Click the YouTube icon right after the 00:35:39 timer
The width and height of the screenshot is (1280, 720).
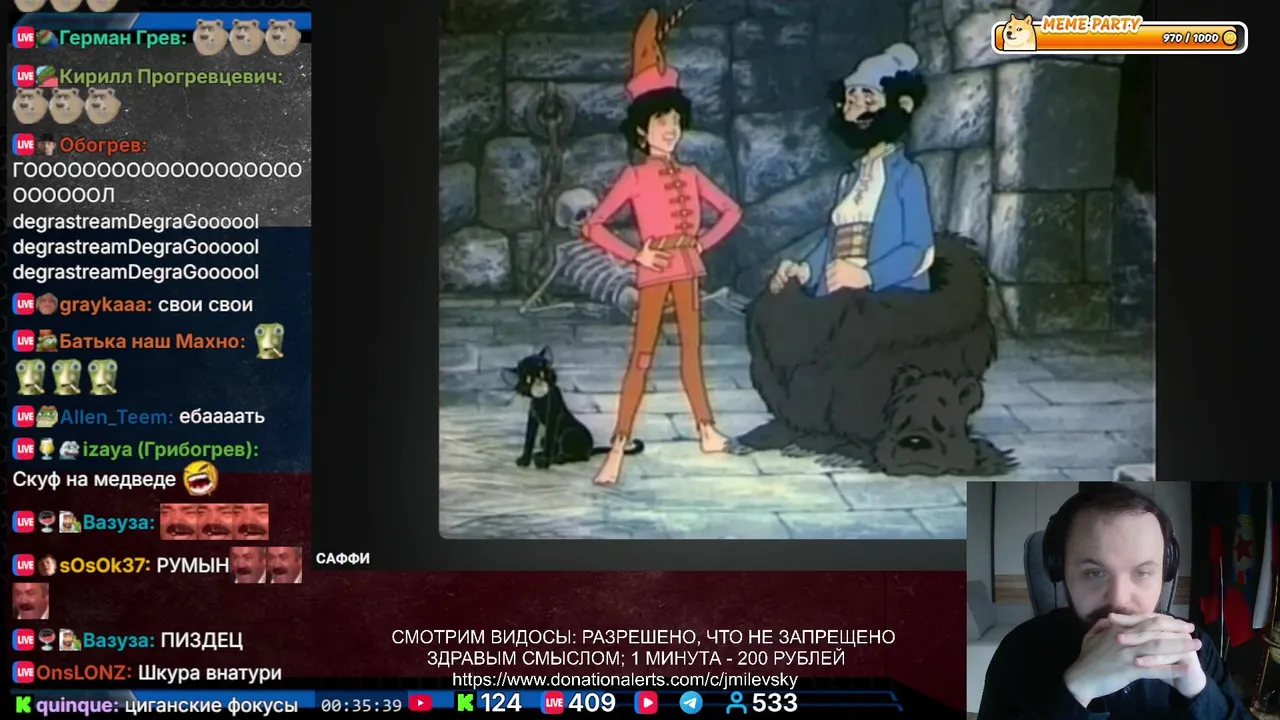pyautogui.click(x=421, y=704)
